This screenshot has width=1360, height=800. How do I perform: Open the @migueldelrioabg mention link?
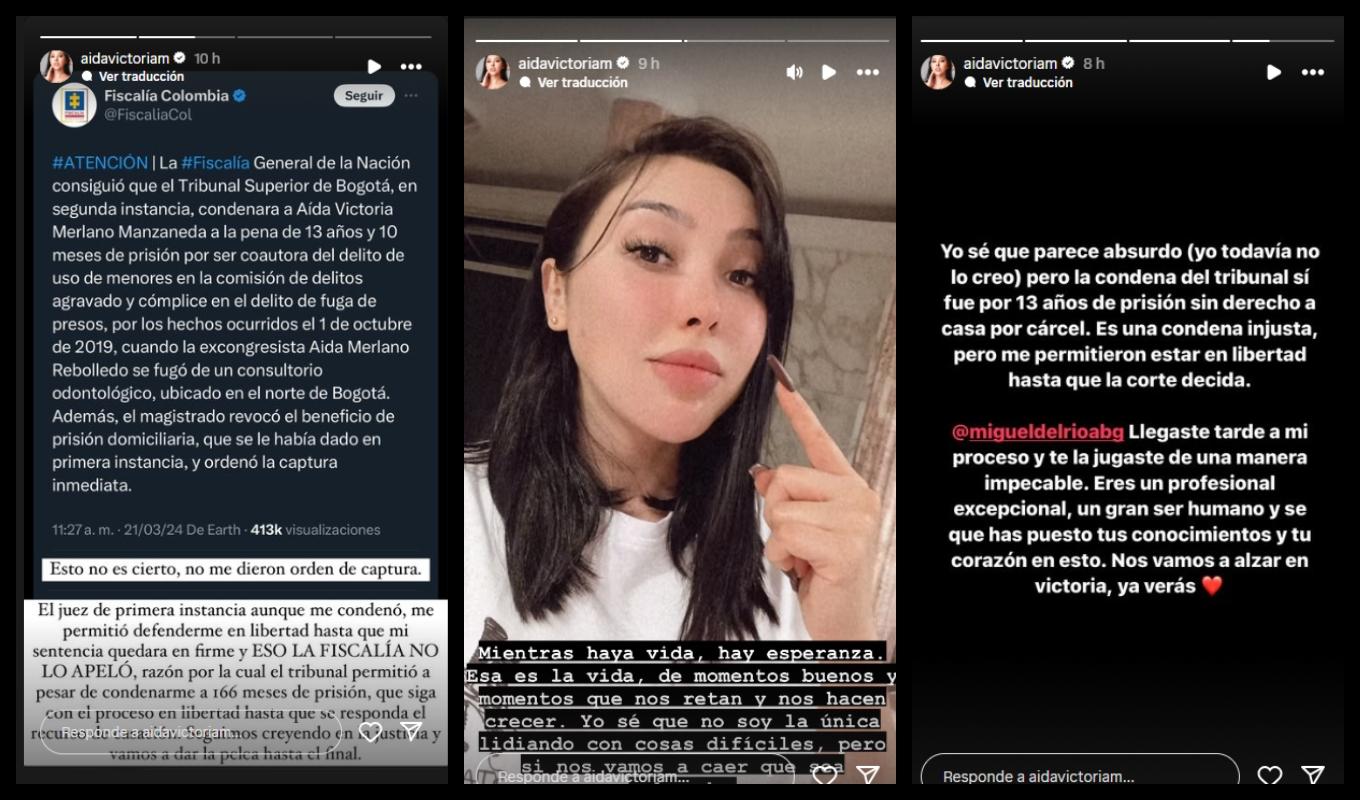(1038, 432)
